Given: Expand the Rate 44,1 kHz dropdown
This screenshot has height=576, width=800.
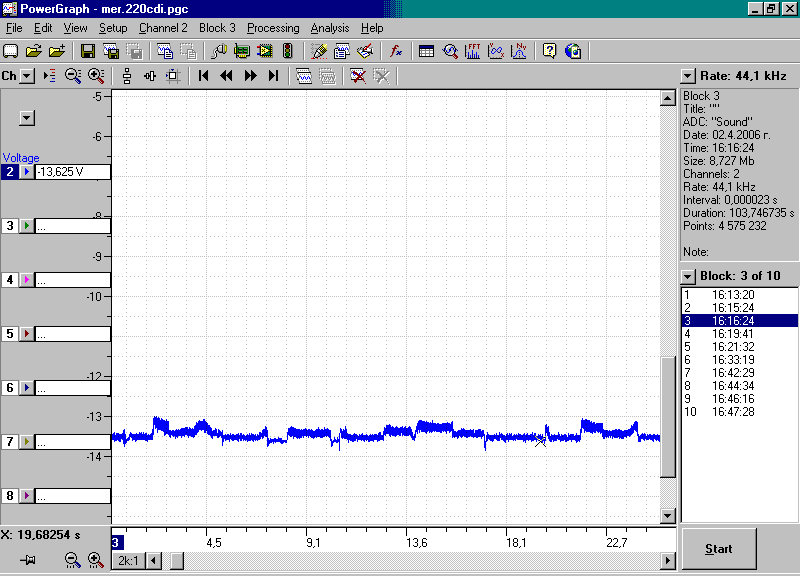Looking at the screenshot, I should (x=688, y=77).
